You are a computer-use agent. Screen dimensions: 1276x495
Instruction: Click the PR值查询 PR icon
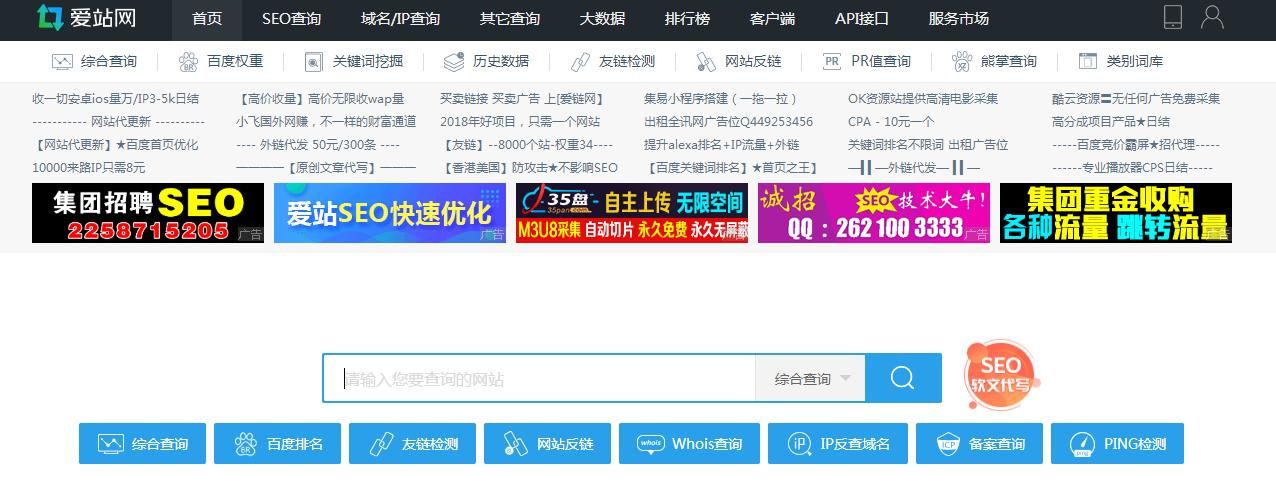point(831,61)
